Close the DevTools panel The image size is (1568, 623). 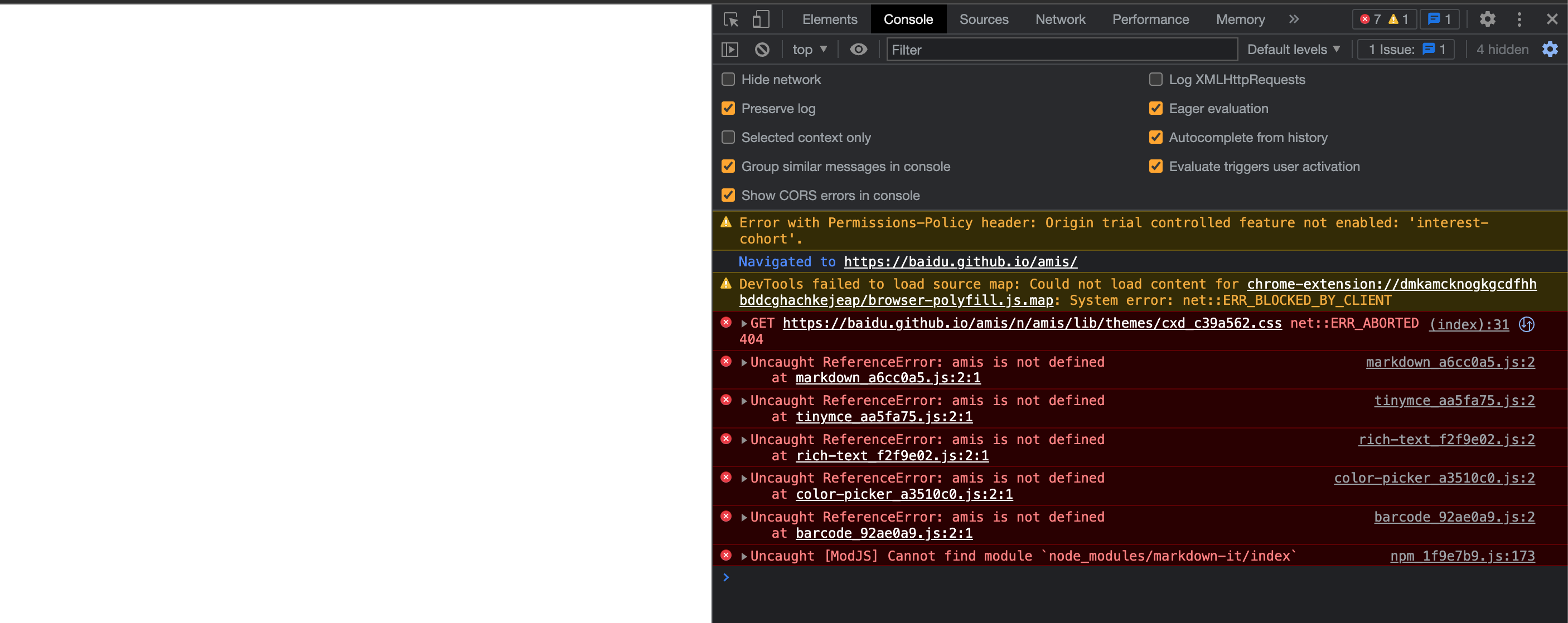coord(1552,20)
